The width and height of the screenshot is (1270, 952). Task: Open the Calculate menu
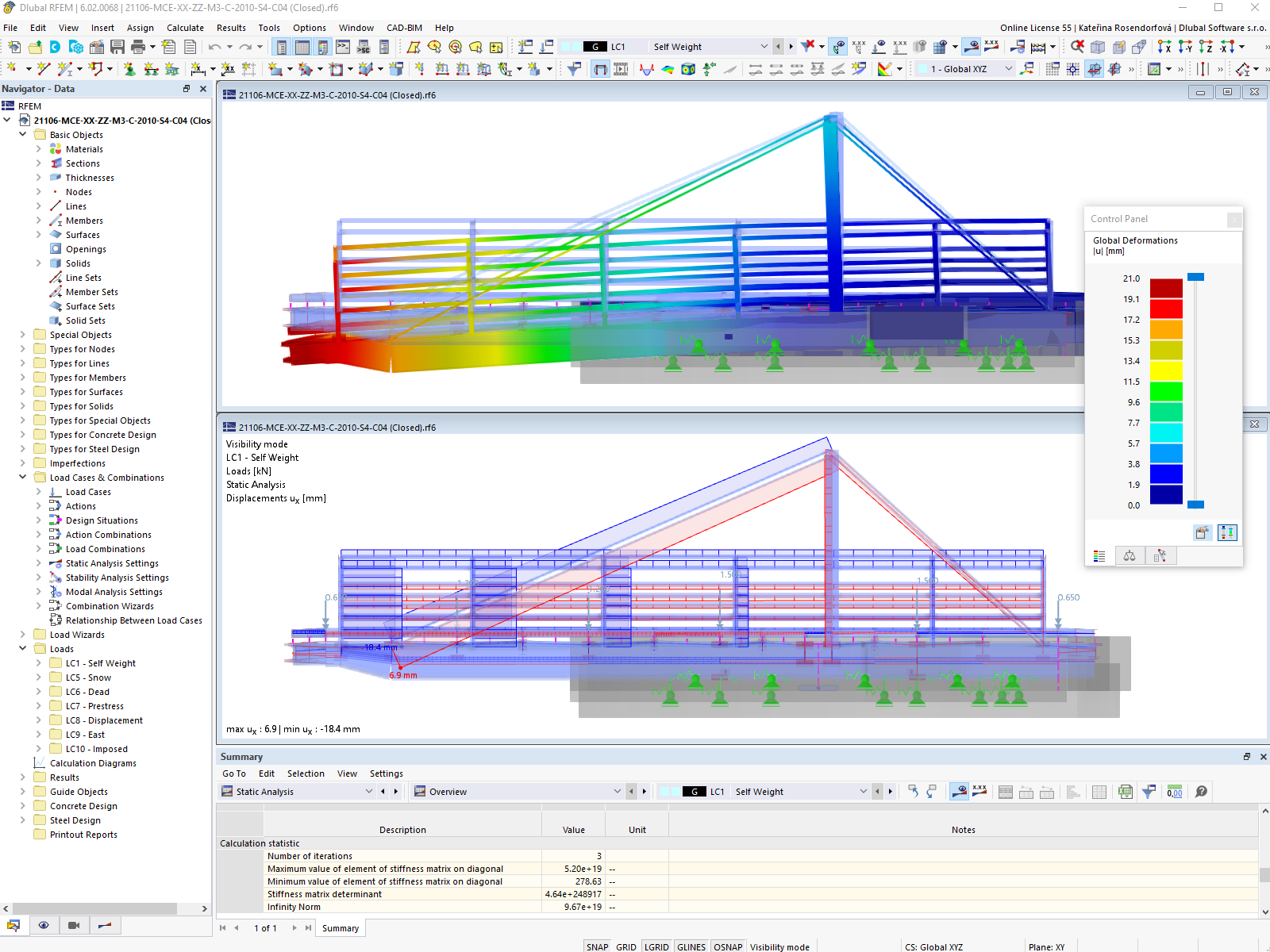185,28
